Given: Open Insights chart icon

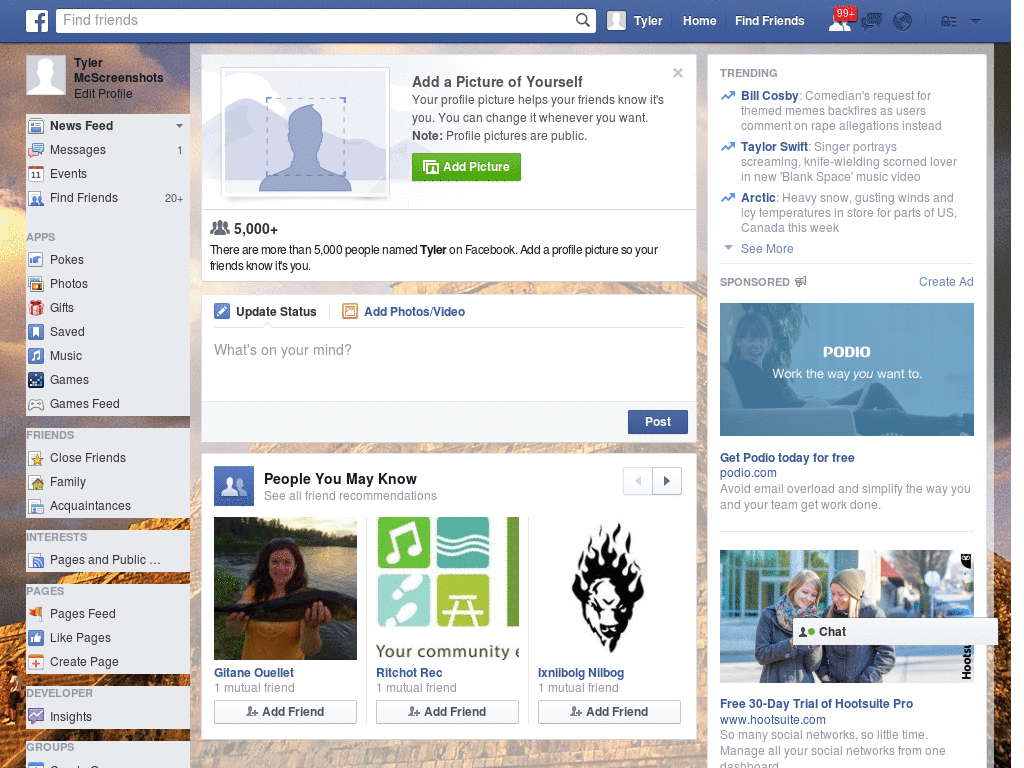Looking at the screenshot, I should click(36, 716).
